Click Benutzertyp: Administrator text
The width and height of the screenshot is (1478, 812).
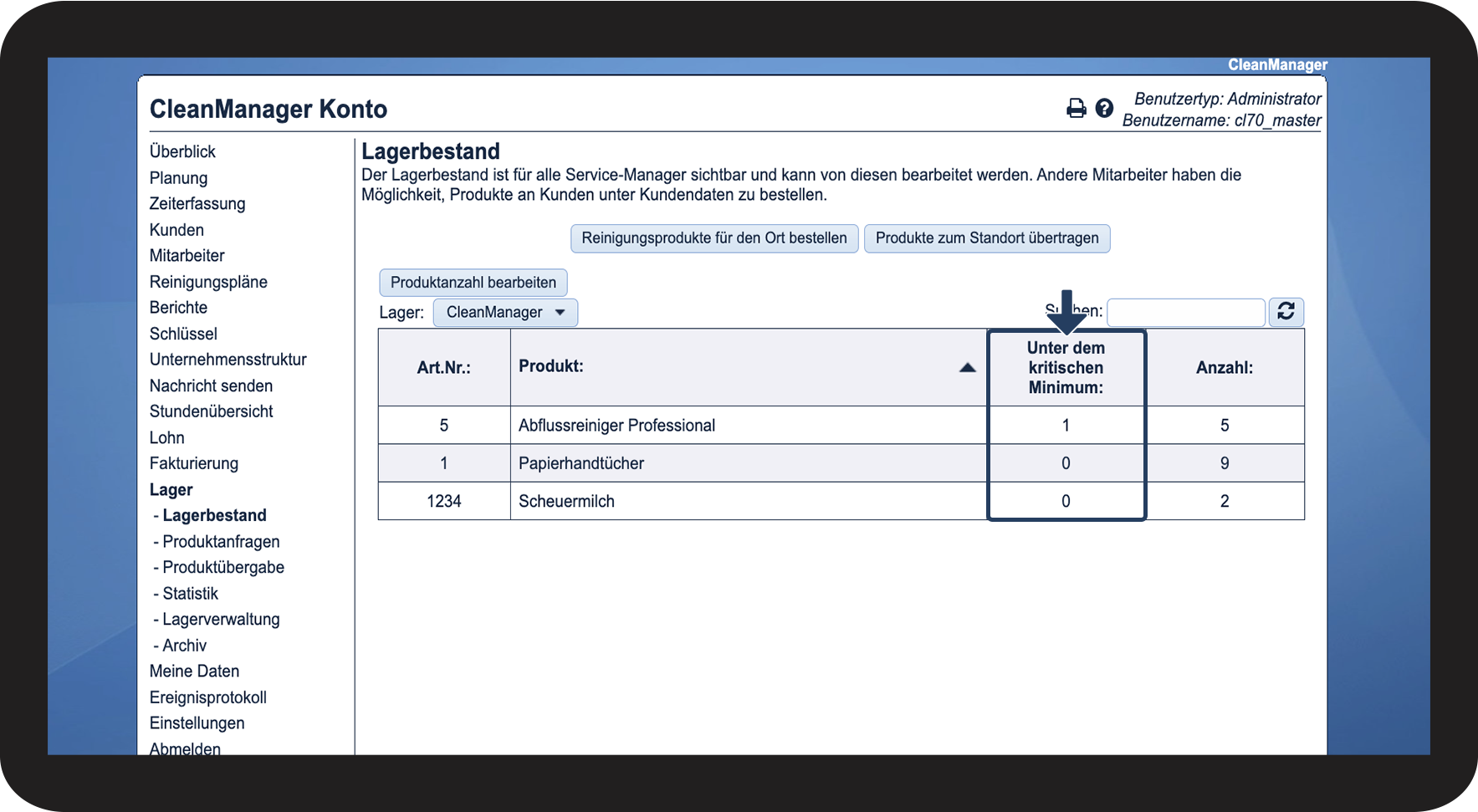pos(1228,99)
